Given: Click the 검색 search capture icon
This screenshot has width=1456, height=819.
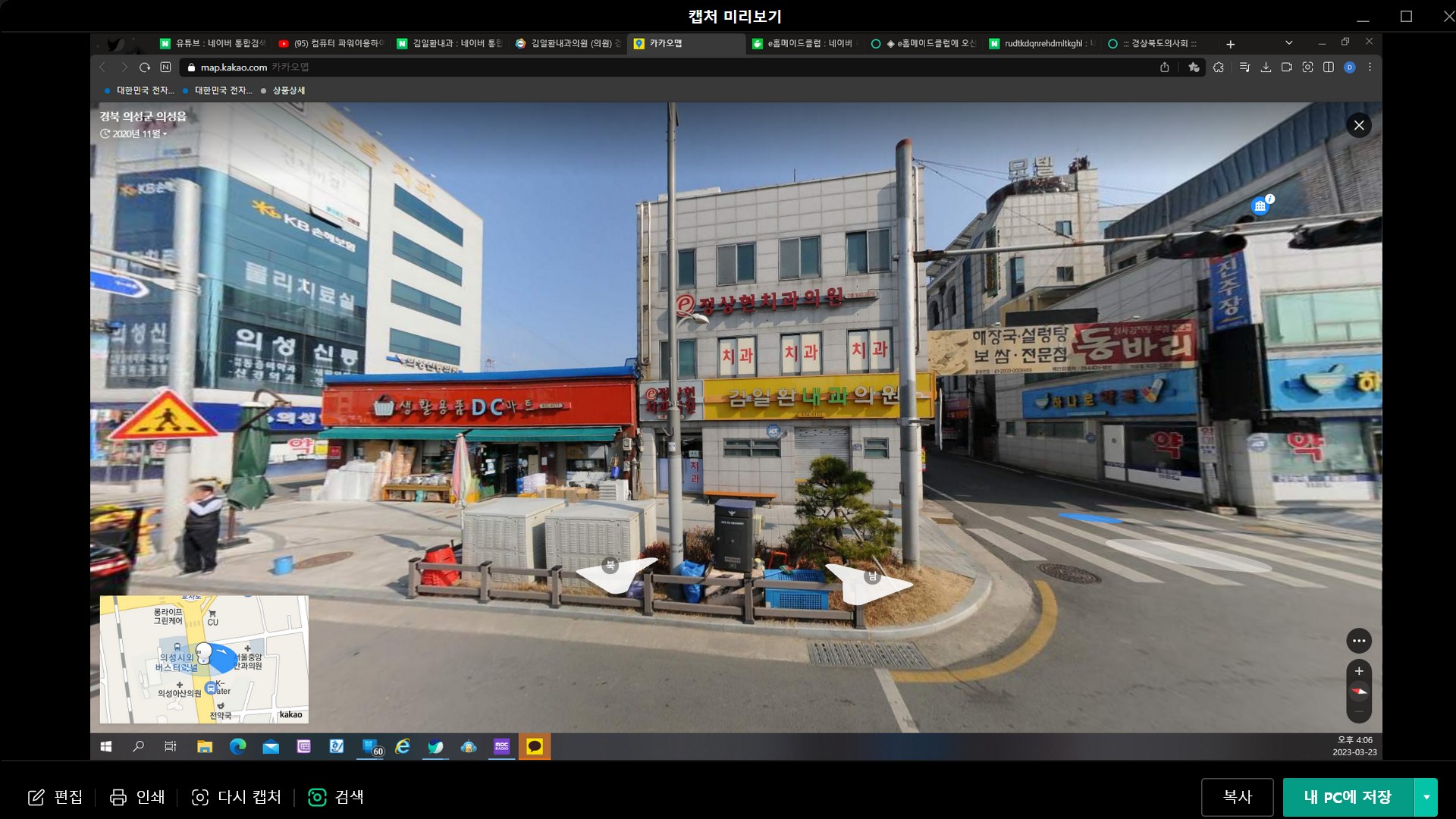Looking at the screenshot, I should pos(317,797).
